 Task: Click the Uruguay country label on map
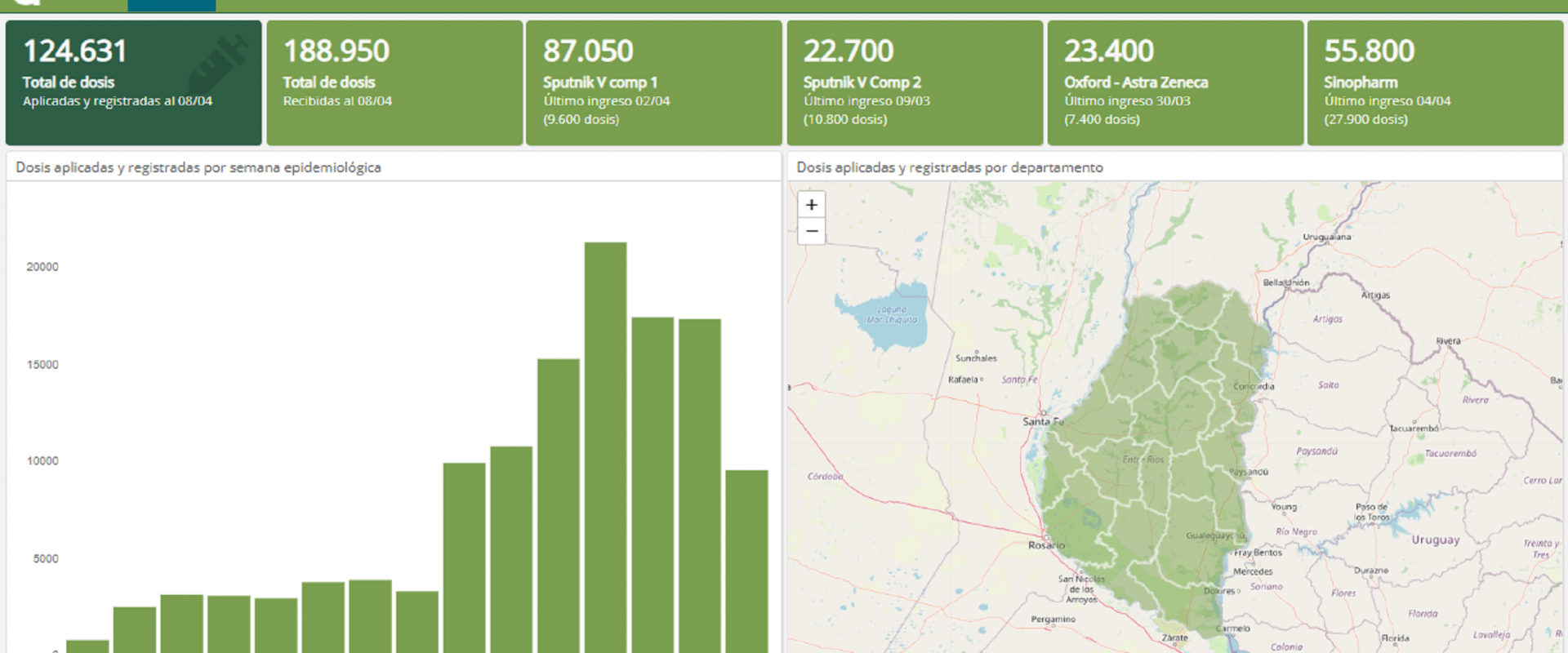[1435, 540]
